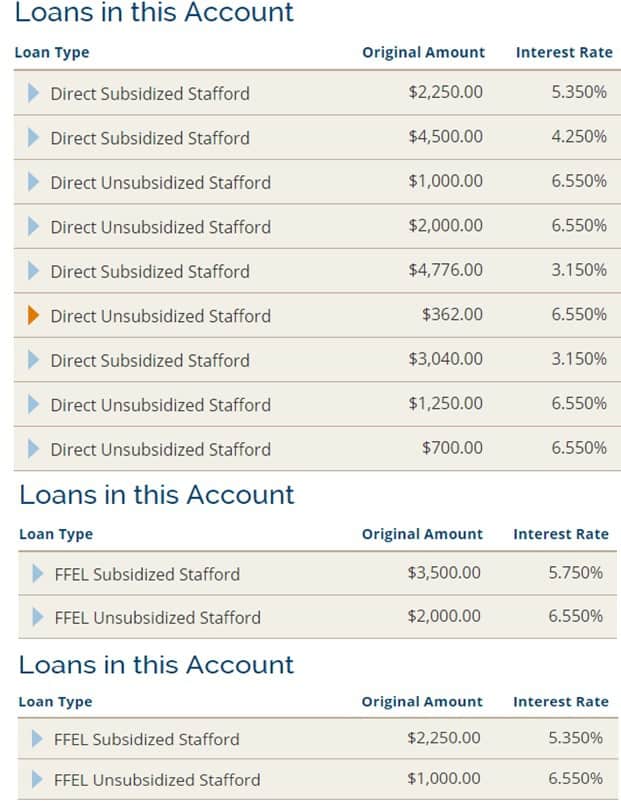This screenshot has height=804, width=621.
Task: Collapse the $362.00 Direct Unsubsidized Stafford loan
Action: 31,316
